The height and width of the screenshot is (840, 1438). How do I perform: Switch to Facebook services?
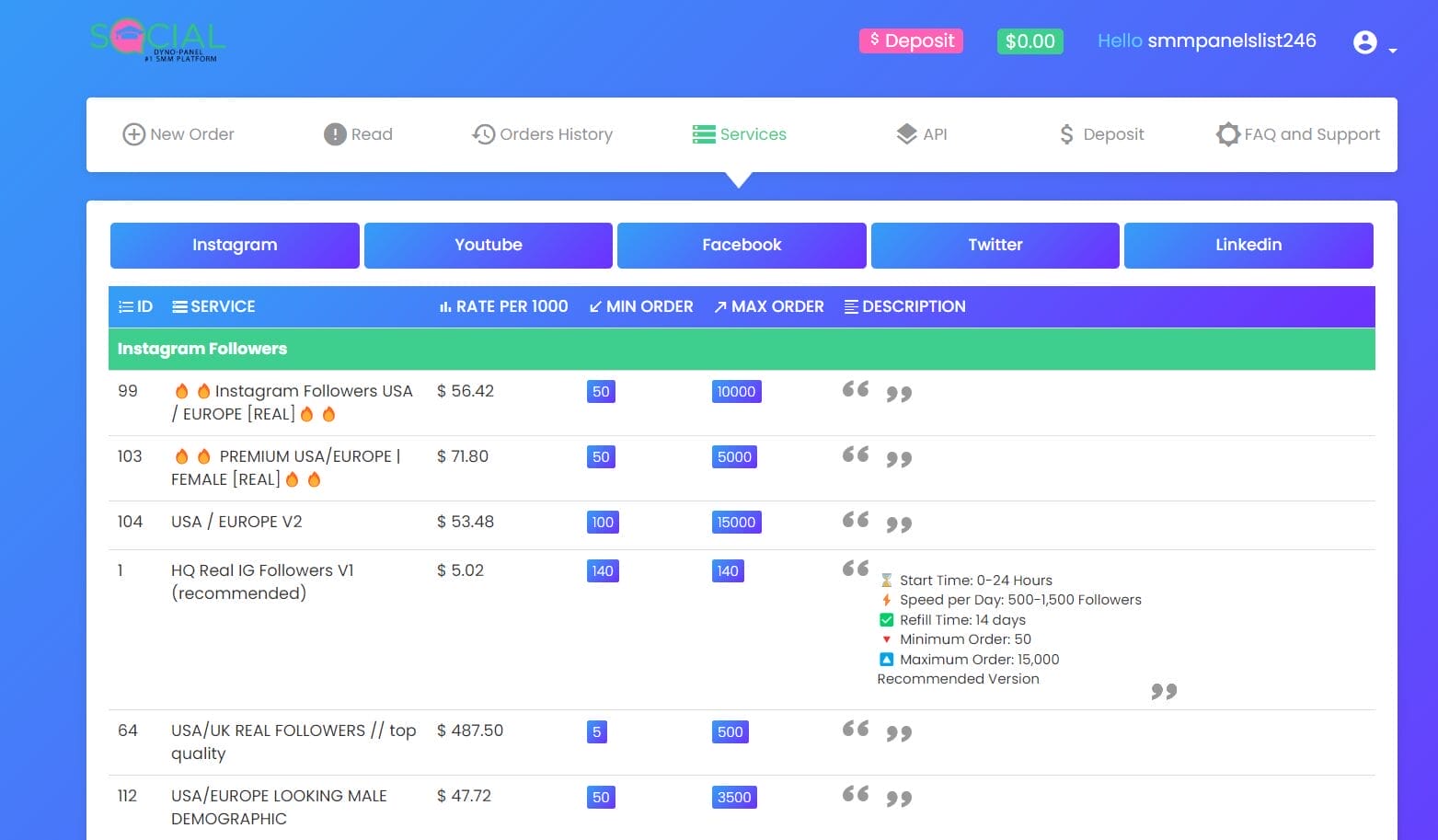click(x=742, y=245)
